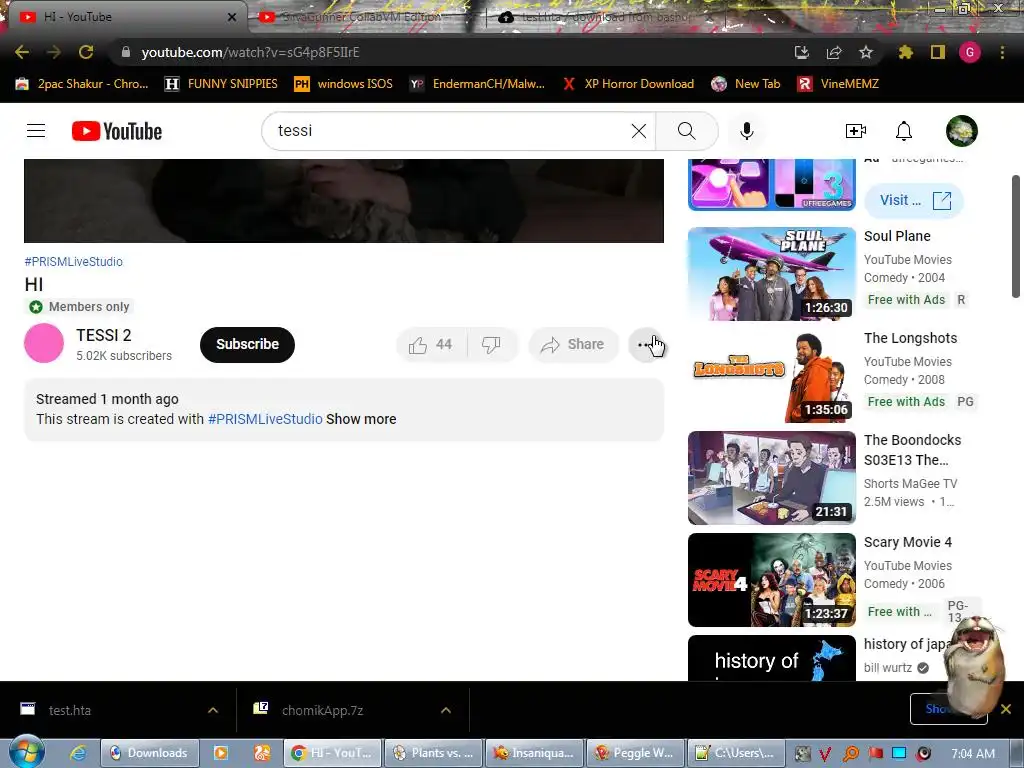
Task: Click 'Show more' in the description
Action: tap(361, 419)
